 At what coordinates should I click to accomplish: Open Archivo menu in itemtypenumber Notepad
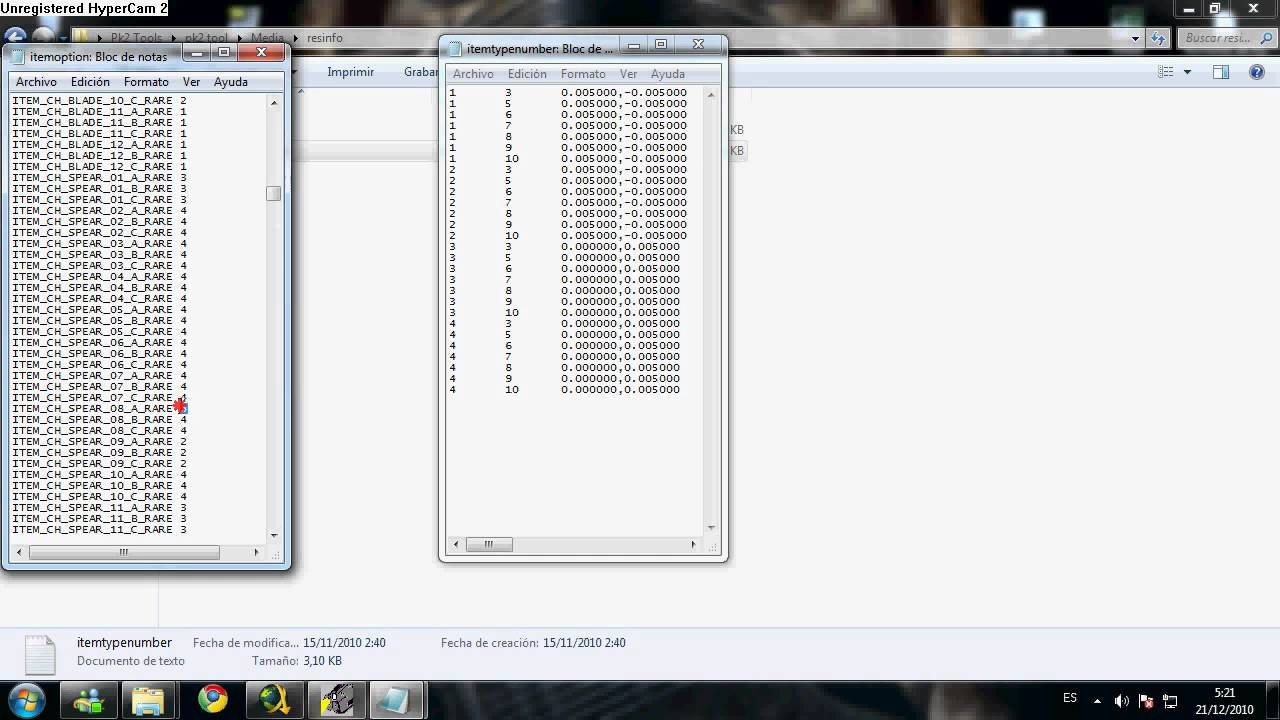tap(473, 74)
